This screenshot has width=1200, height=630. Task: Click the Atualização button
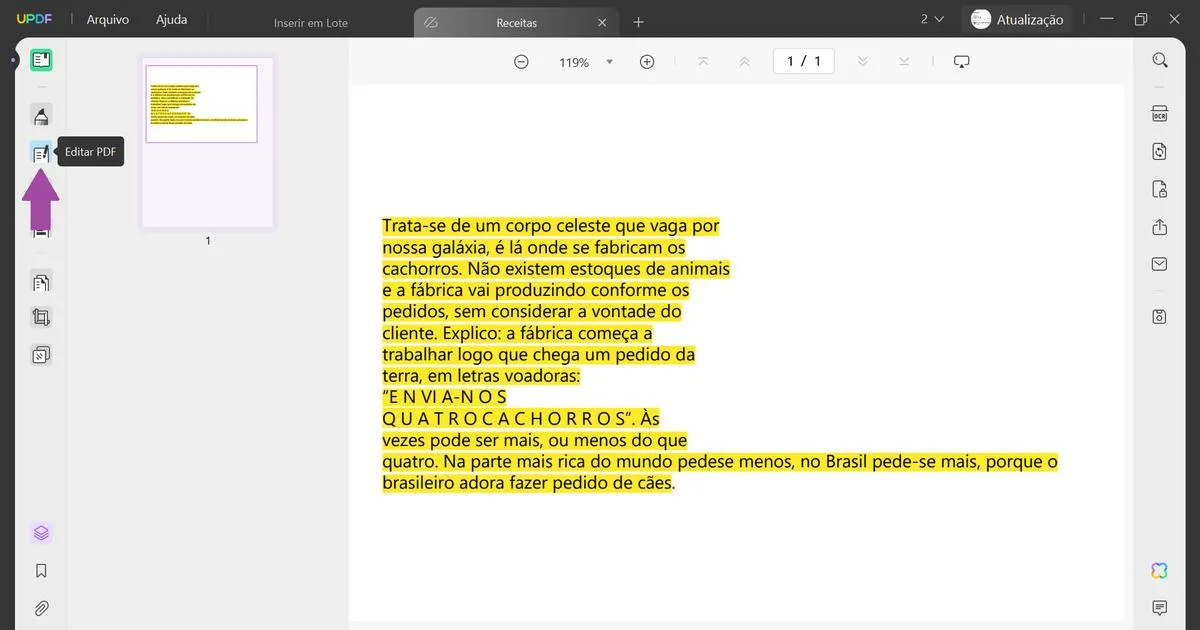coord(1017,18)
